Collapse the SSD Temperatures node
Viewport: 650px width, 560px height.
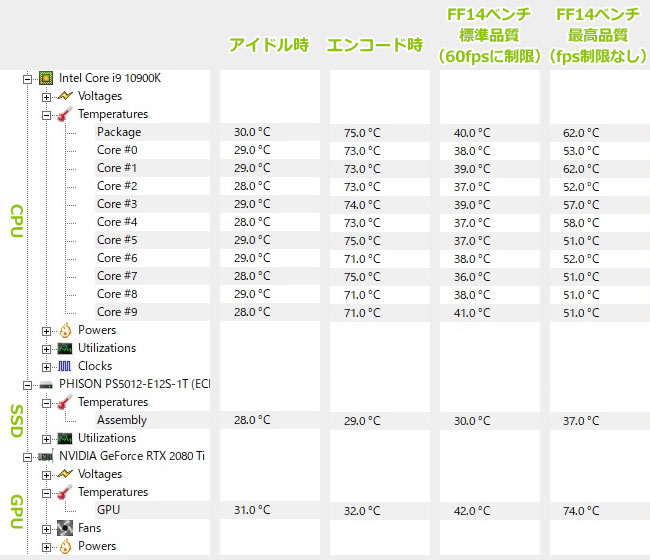tap(46, 403)
